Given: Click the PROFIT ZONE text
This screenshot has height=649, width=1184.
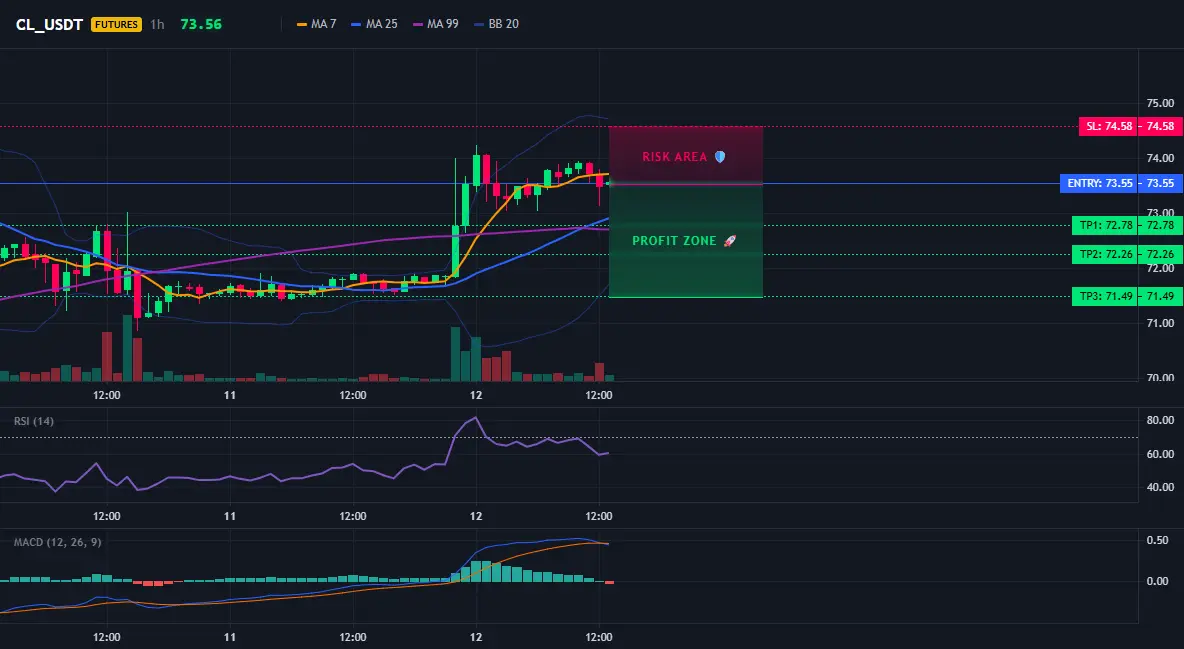Looking at the screenshot, I should (x=674, y=241).
